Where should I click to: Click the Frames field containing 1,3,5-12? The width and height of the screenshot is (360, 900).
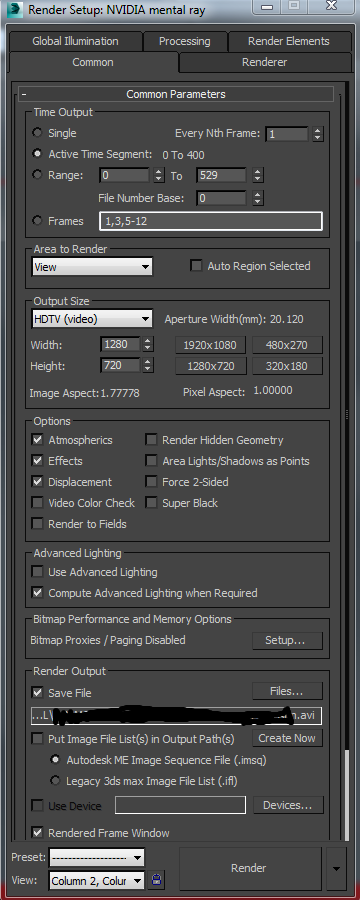pos(211,221)
